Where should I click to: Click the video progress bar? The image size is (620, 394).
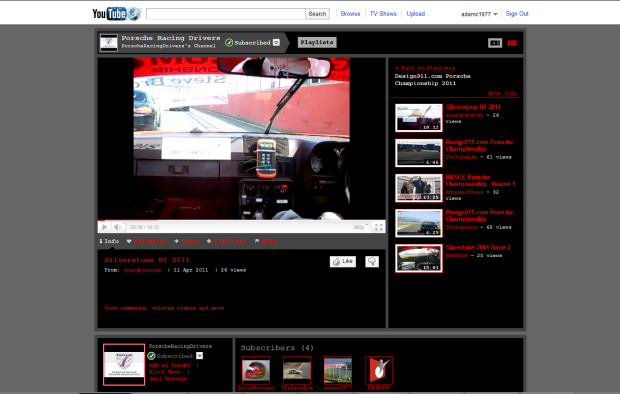[x=242, y=220]
